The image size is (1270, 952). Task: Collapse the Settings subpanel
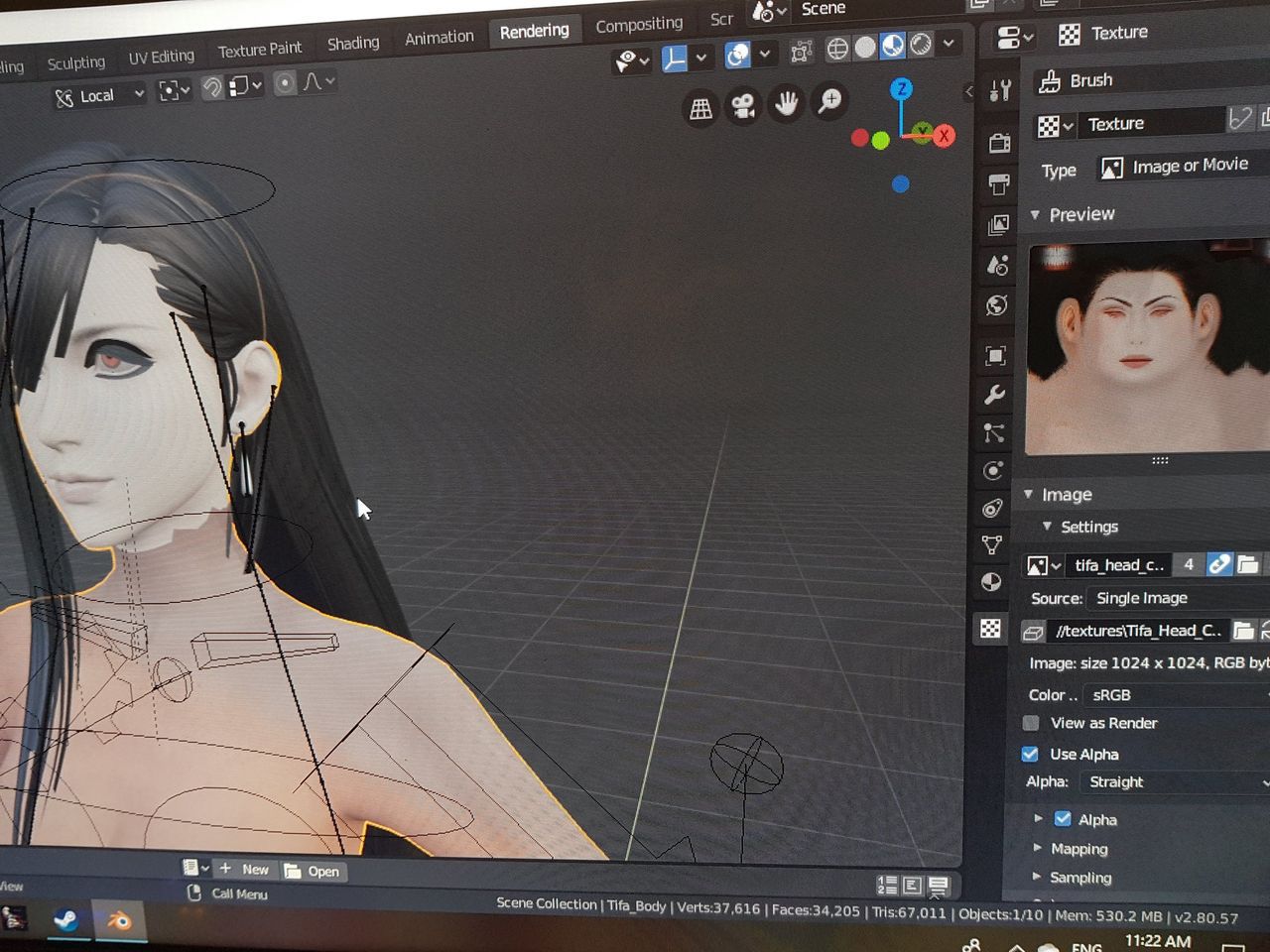coord(1047,527)
